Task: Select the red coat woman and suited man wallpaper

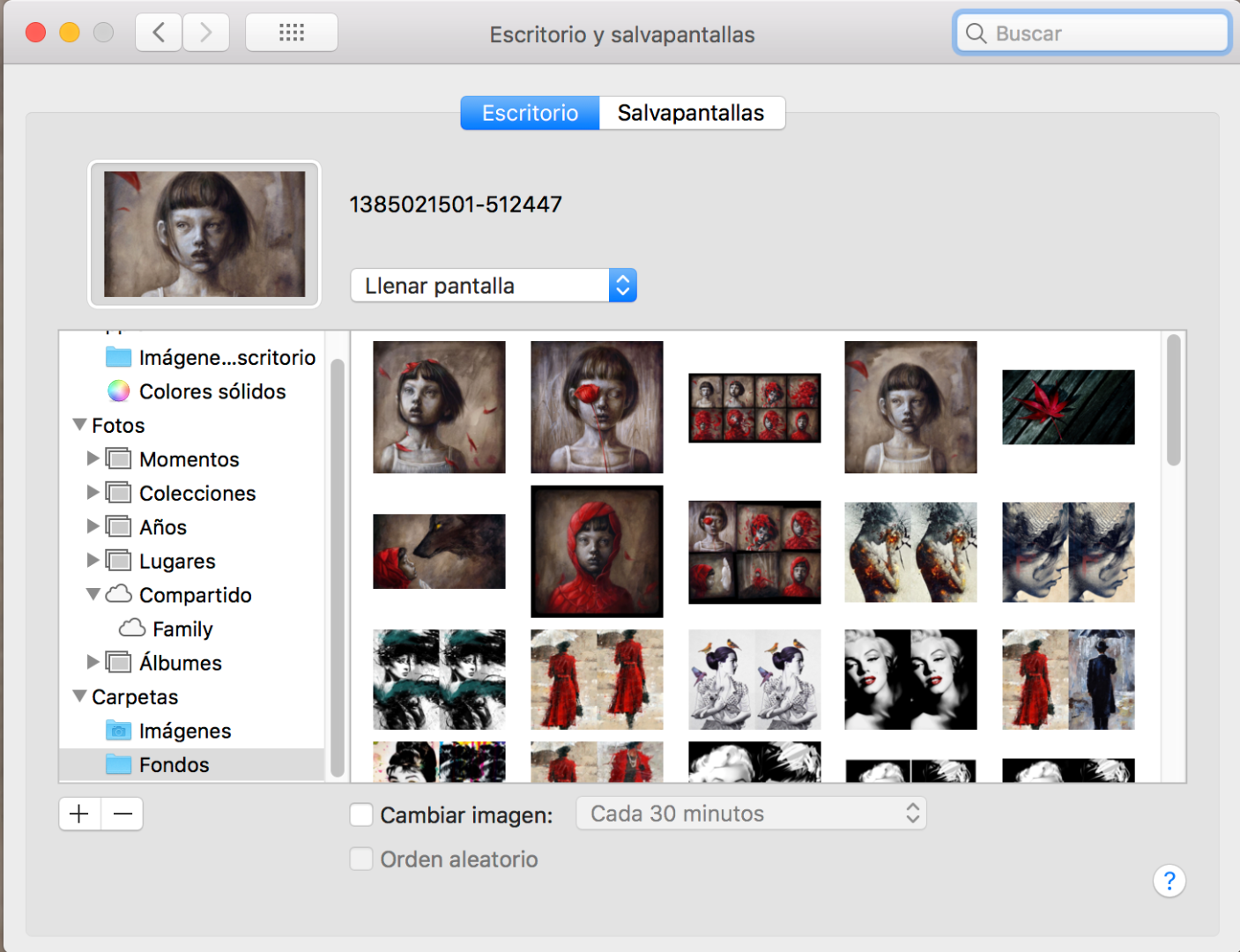Action: [1068, 680]
